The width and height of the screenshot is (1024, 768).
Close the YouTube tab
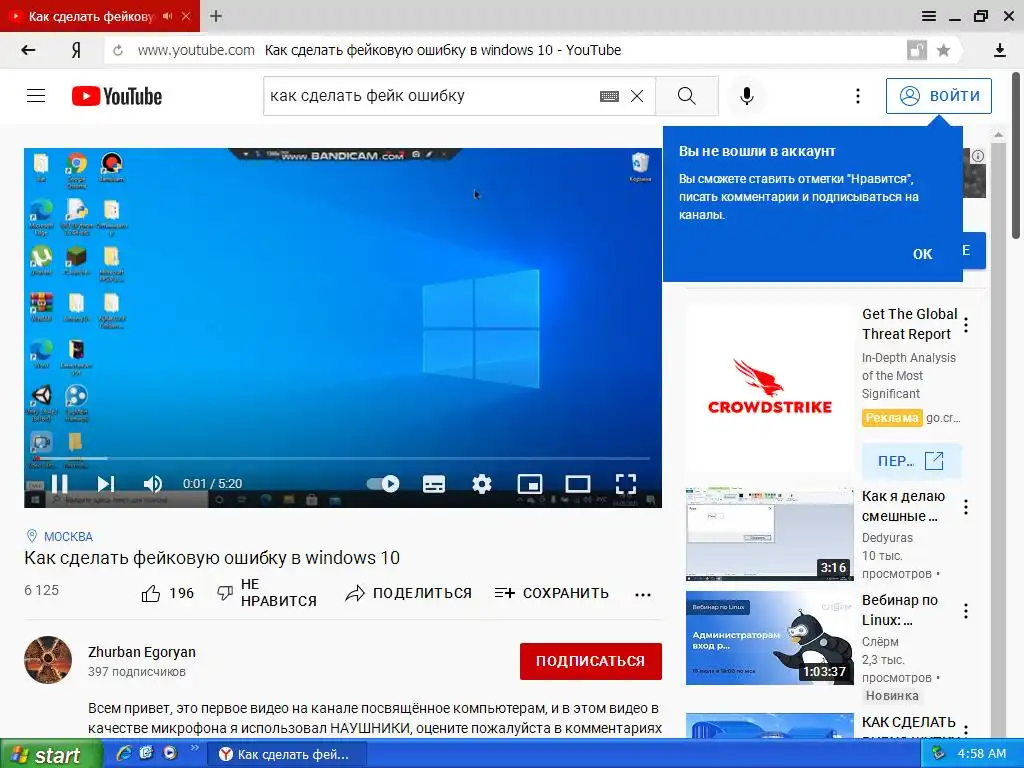[186, 16]
